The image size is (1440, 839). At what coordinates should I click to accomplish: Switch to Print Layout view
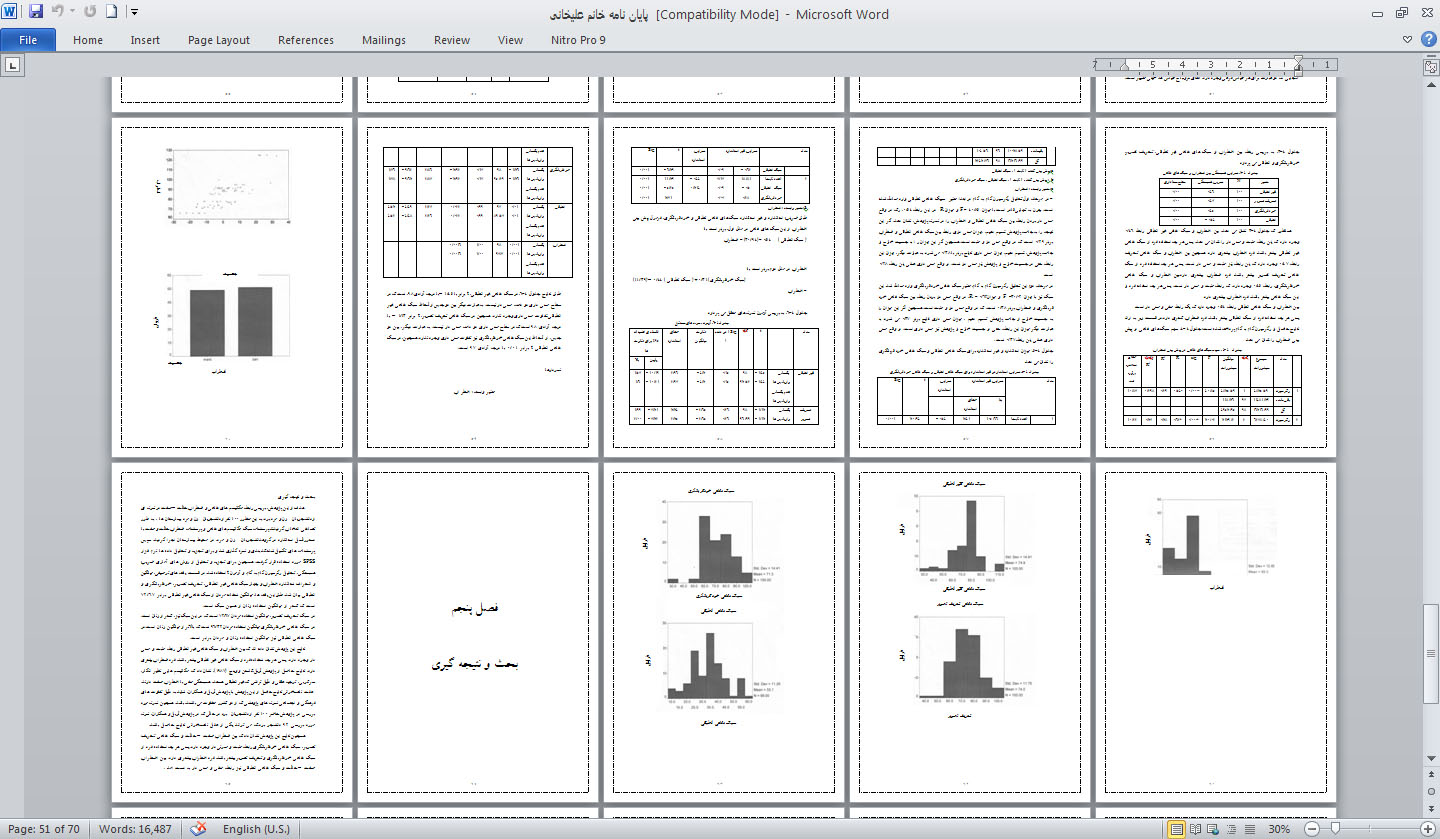(x=1177, y=829)
